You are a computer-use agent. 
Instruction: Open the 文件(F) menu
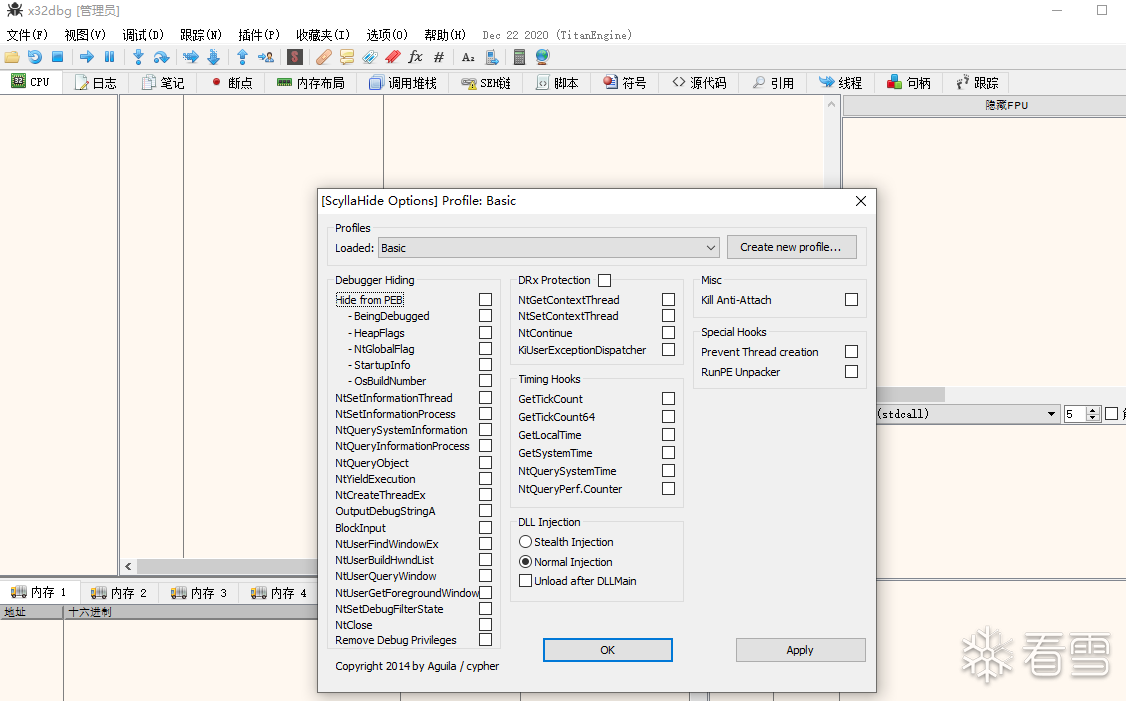coord(27,34)
